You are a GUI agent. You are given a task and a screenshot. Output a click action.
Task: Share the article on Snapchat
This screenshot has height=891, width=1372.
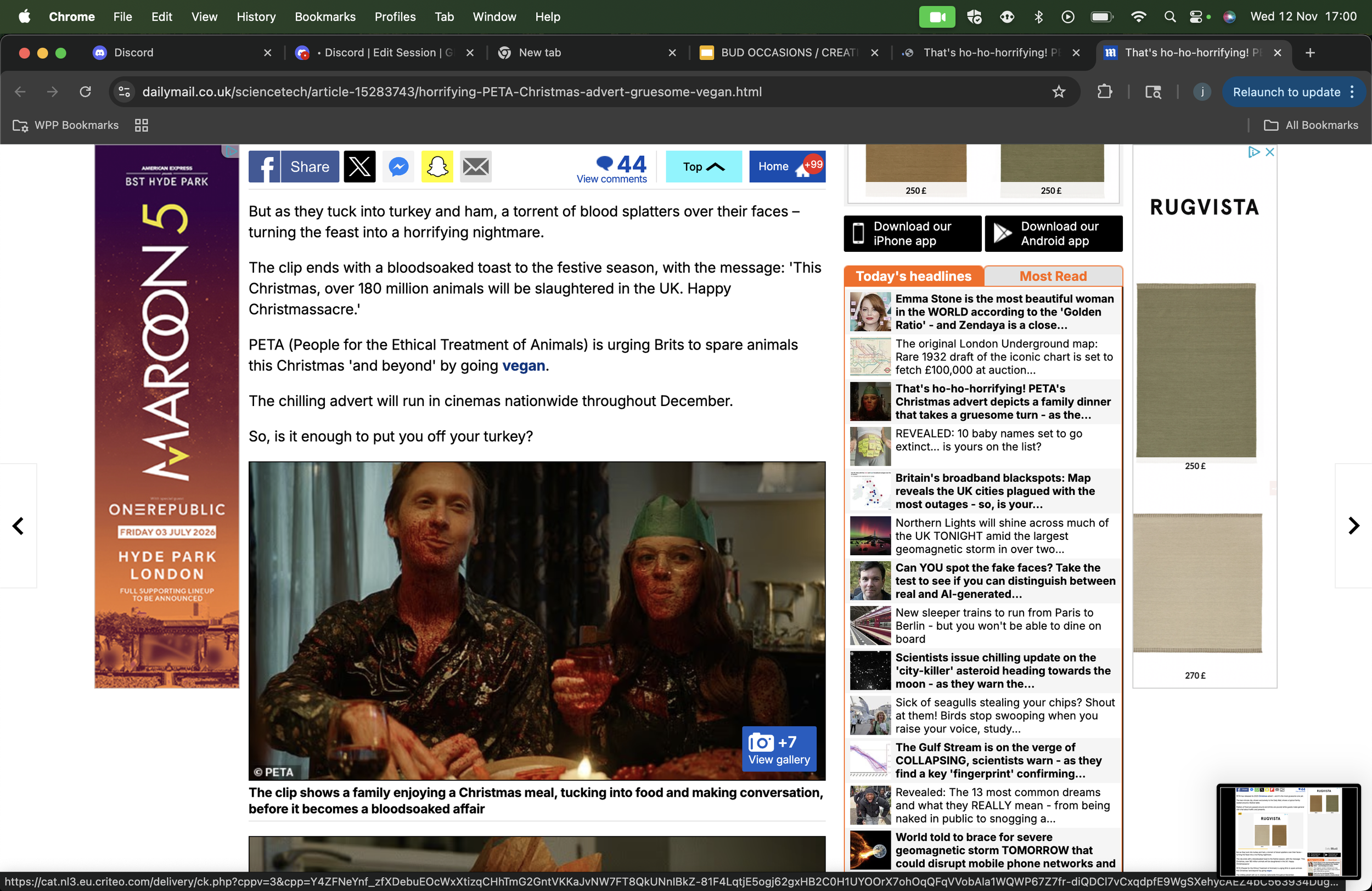[x=436, y=167]
